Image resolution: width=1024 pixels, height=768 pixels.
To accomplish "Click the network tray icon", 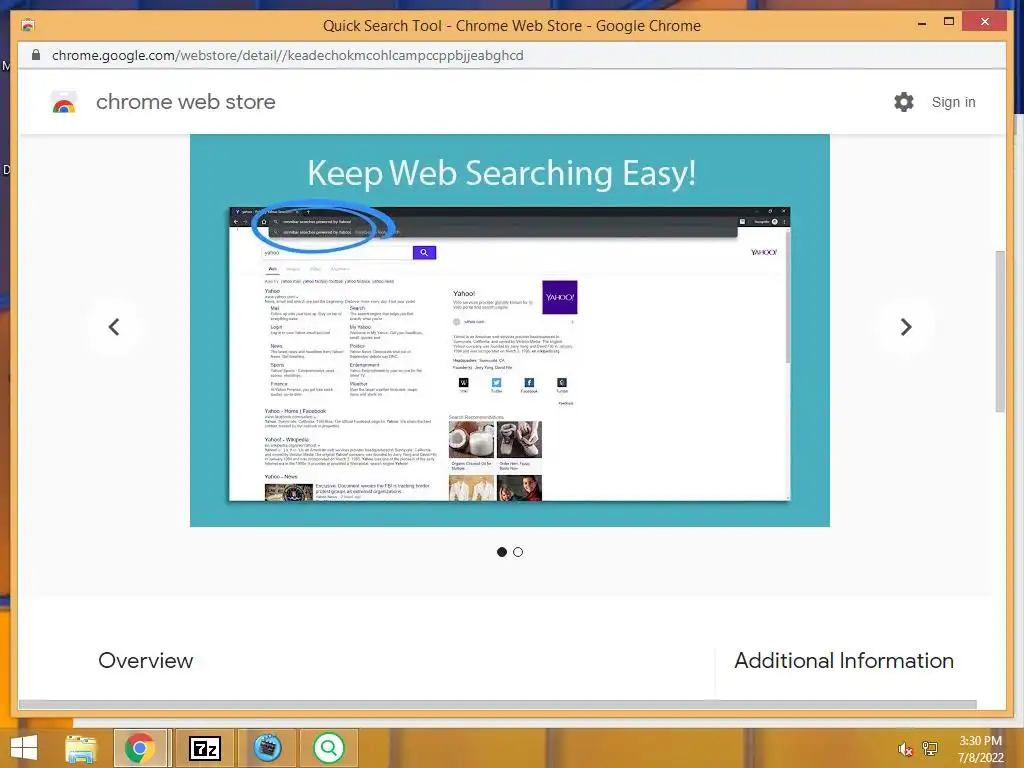I will point(930,749).
